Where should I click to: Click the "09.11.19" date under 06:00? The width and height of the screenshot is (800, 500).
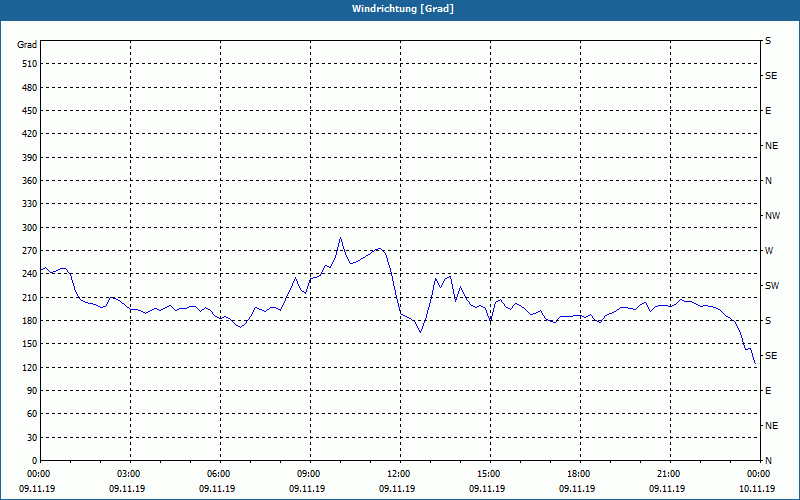217,489
